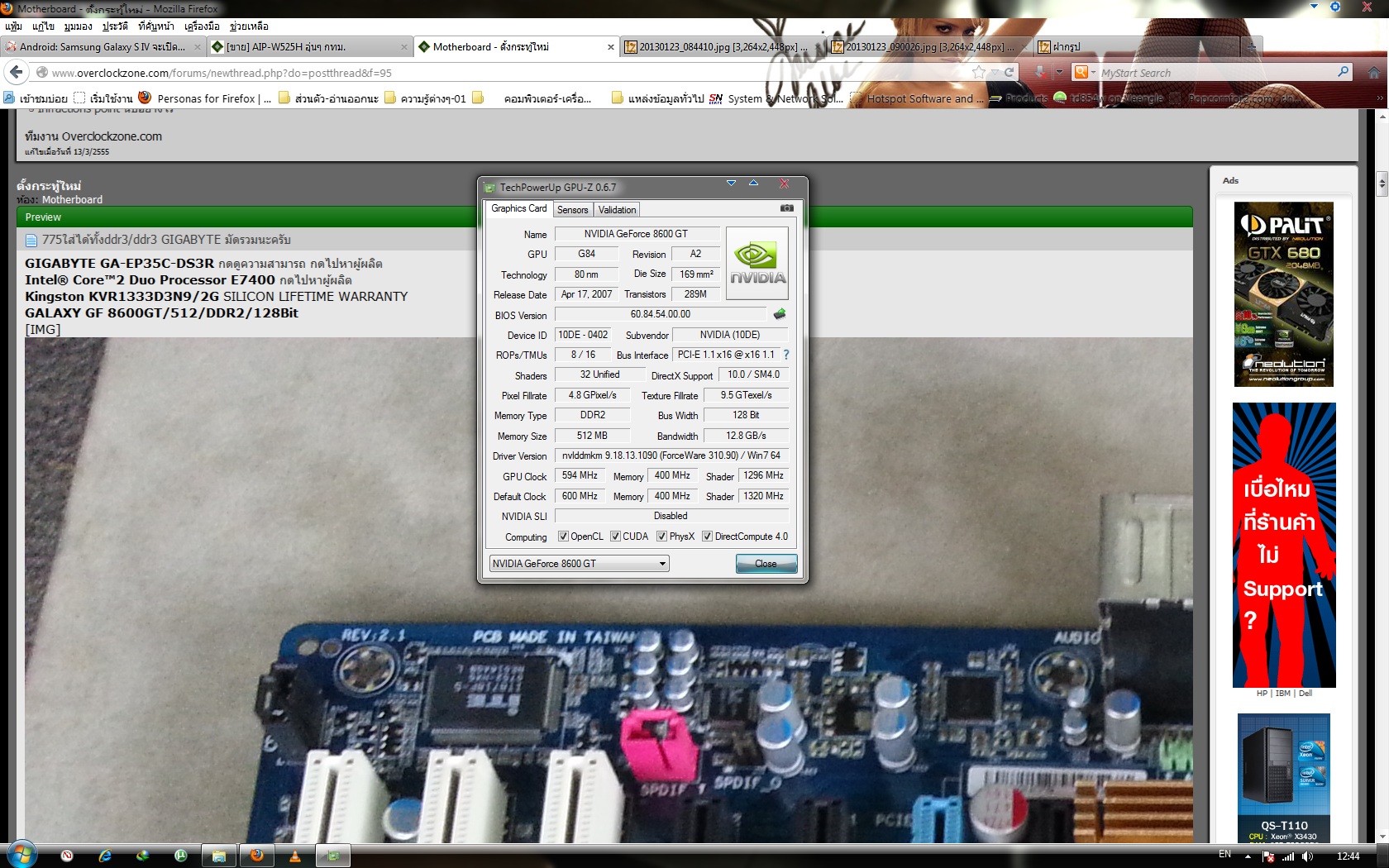Click the Device ID value 10DE - 0402
This screenshot has width=1389, height=868.
583,335
